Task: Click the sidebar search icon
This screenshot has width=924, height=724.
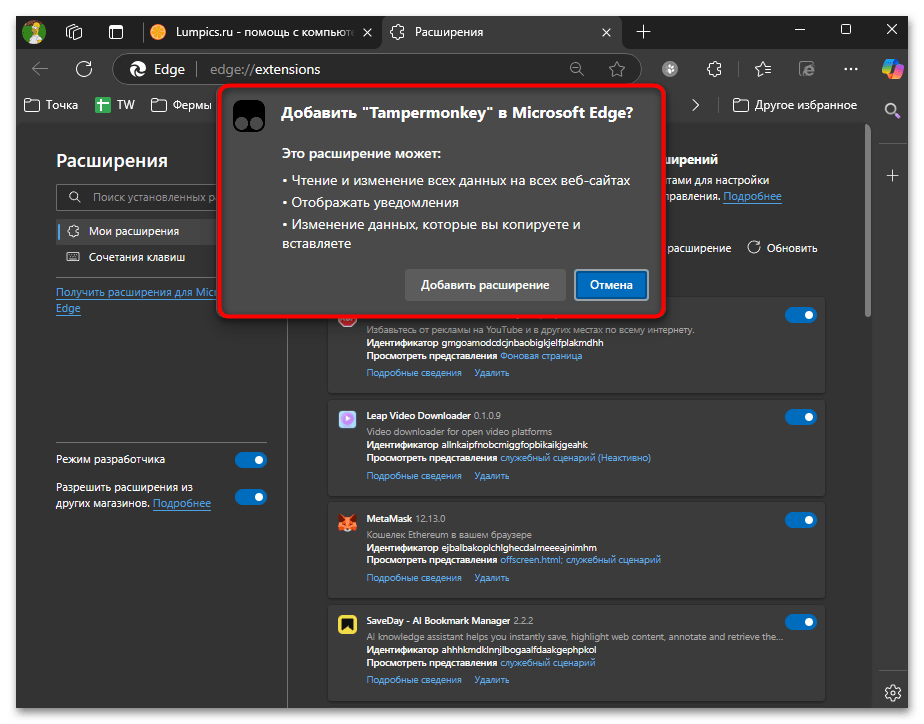Action: [892, 110]
